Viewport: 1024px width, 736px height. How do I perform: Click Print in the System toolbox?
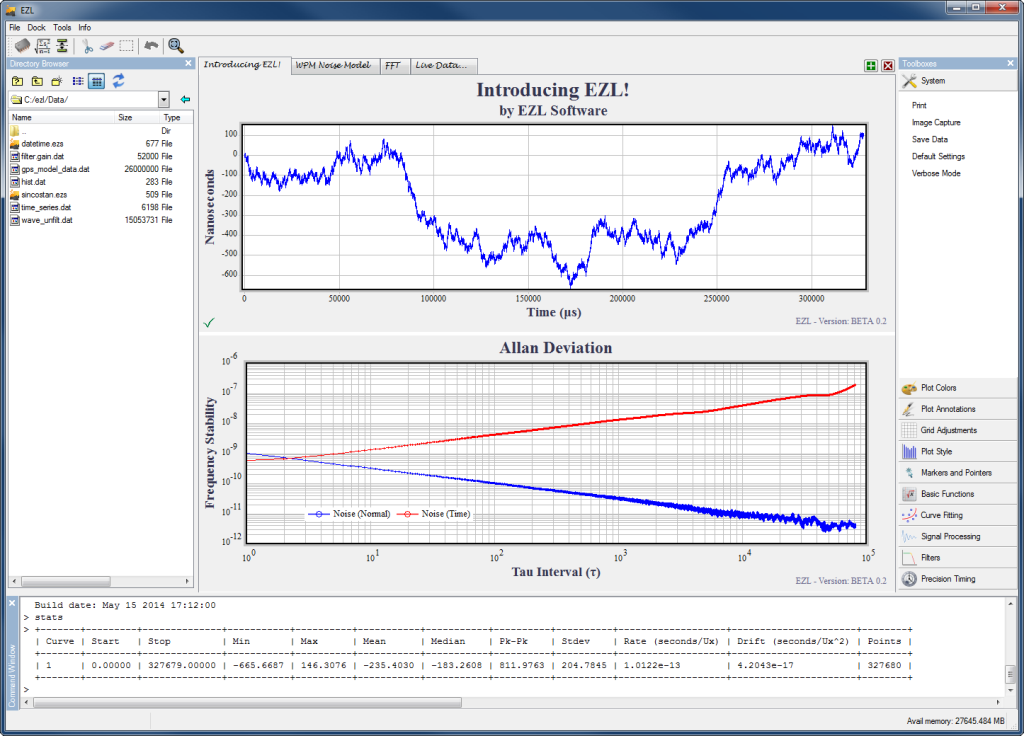[919, 105]
